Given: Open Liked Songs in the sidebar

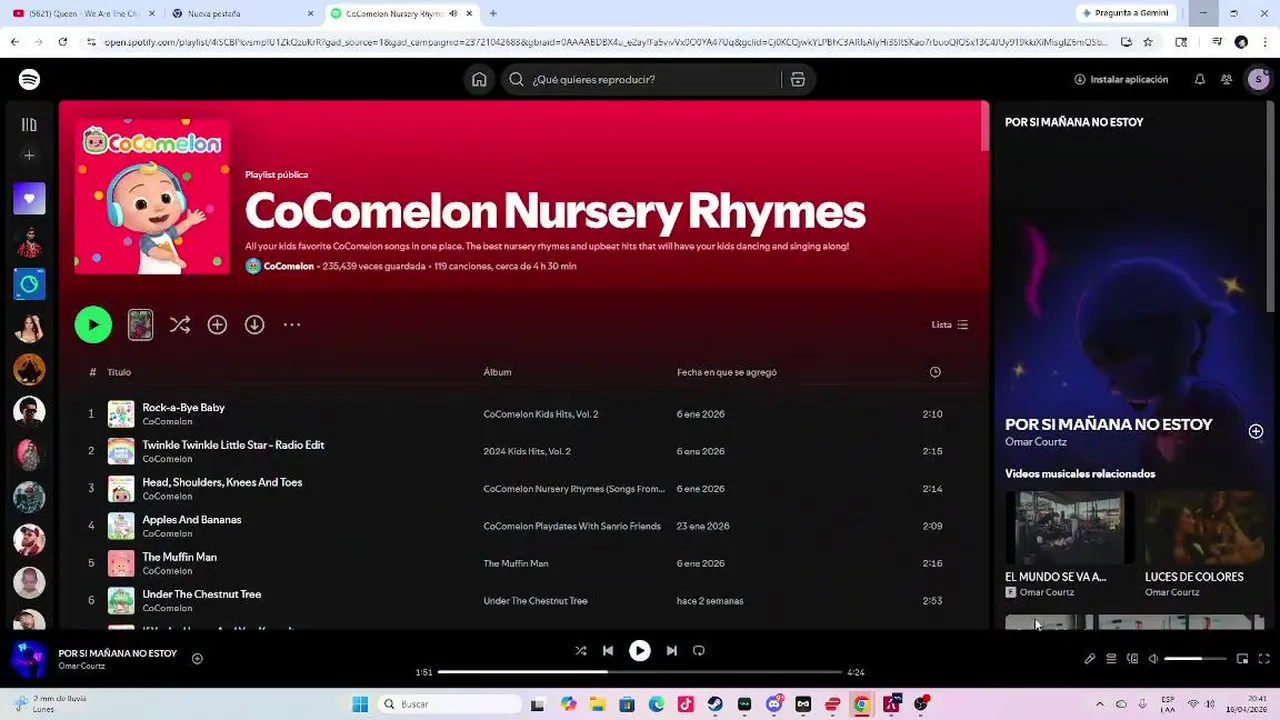Looking at the screenshot, I should (x=29, y=198).
